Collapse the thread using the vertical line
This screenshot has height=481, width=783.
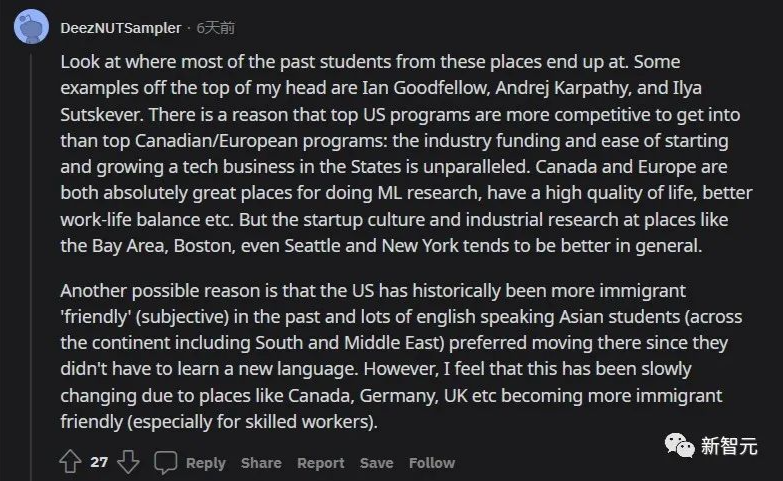click(31, 250)
